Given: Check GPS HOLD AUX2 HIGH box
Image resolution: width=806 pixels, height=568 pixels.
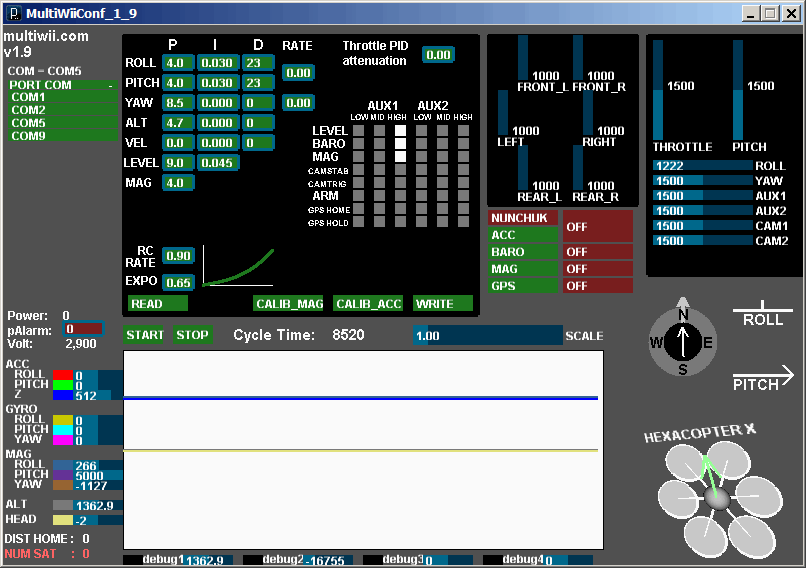Looking at the screenshot, I should [464, 222].
